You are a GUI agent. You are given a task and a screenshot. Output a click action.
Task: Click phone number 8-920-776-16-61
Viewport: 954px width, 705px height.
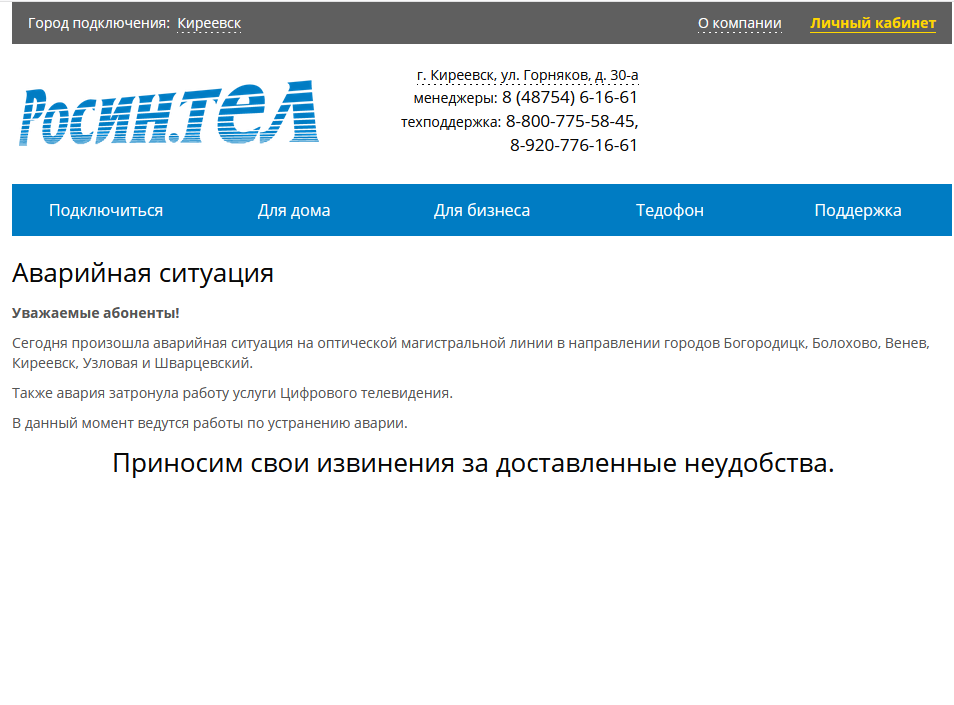click(574, 145)
